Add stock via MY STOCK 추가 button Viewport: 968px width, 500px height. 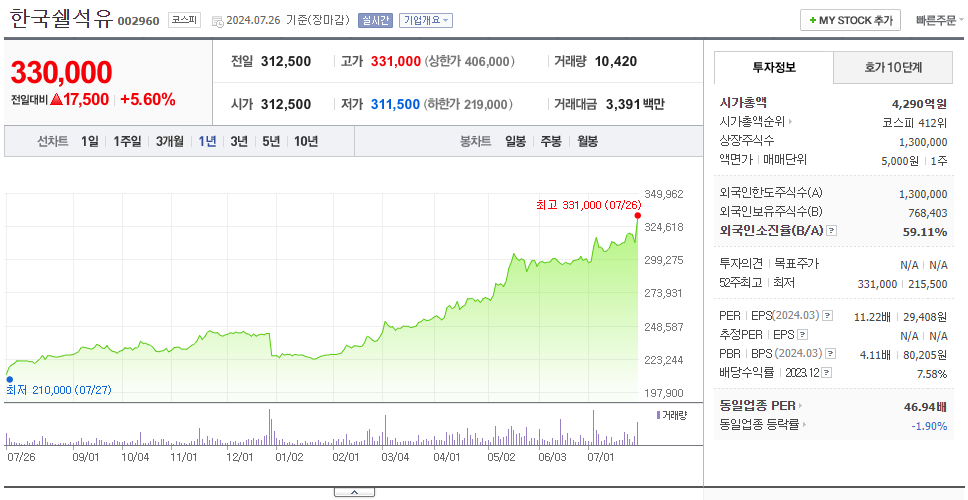pyautogui.click(x=851, y=20)
